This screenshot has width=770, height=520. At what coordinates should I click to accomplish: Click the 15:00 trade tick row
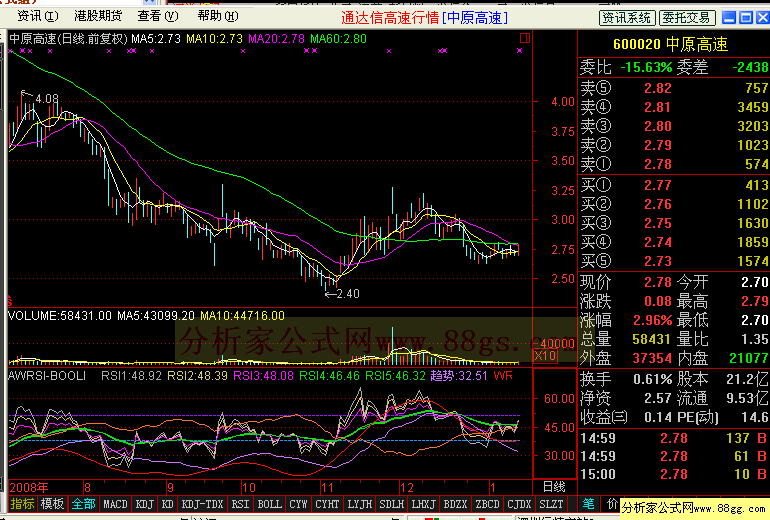point(674,474)
